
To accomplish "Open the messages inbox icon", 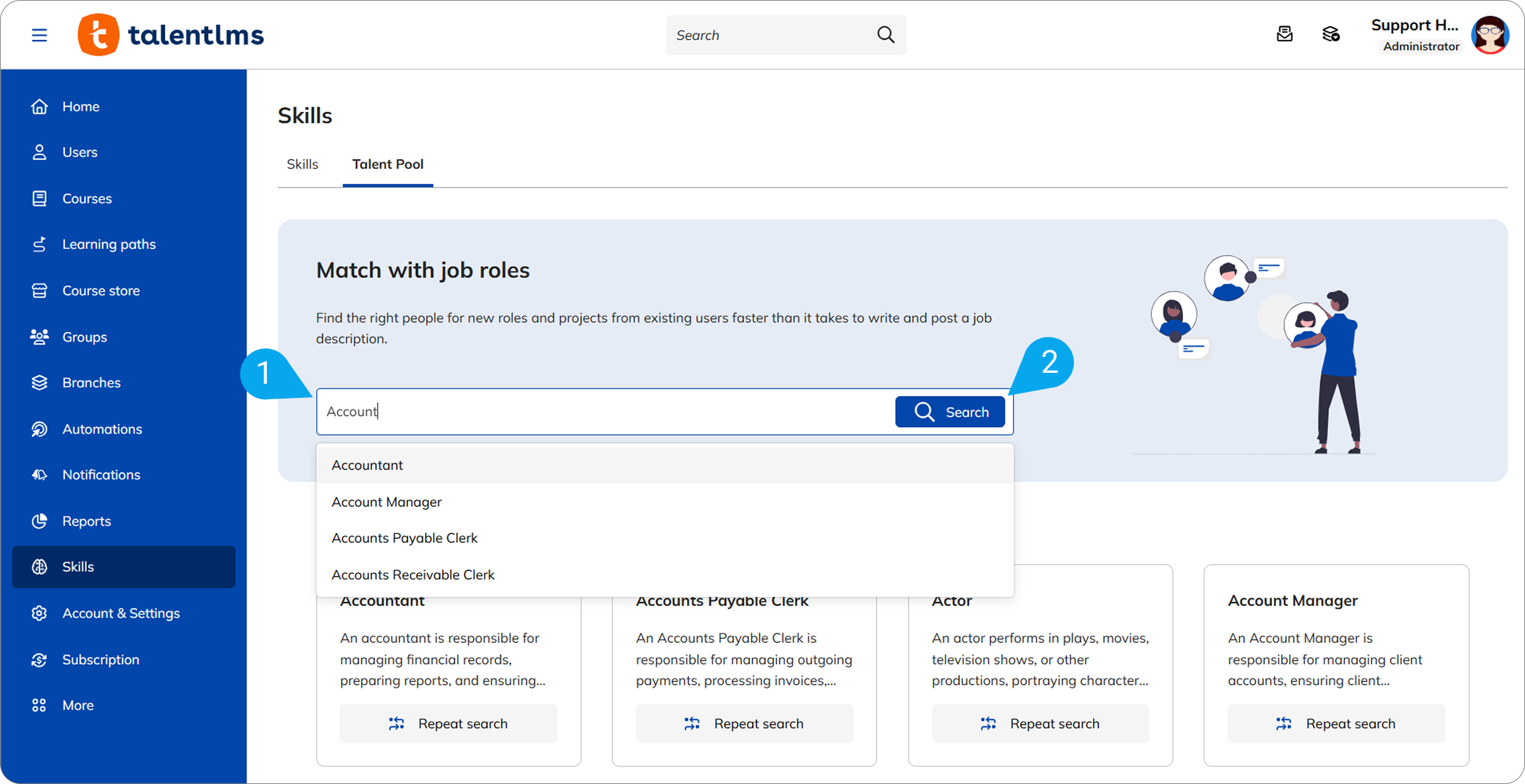I will pos(1285,34).
